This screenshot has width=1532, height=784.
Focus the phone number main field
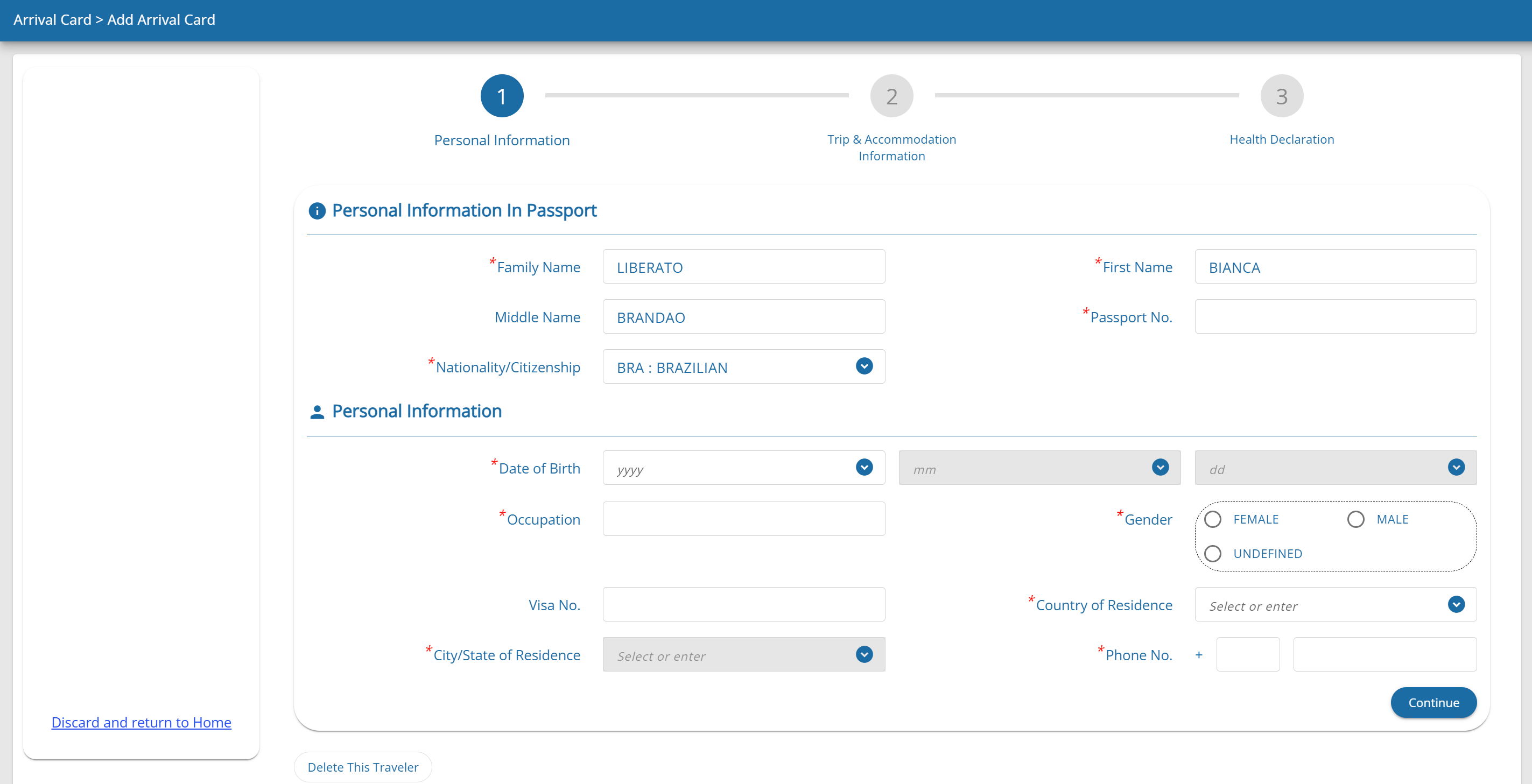(x=1385, y=654)
